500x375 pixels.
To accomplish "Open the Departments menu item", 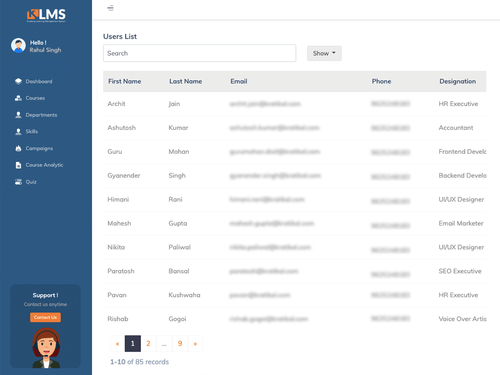I will pyautogui.click(x=41, y=115).
